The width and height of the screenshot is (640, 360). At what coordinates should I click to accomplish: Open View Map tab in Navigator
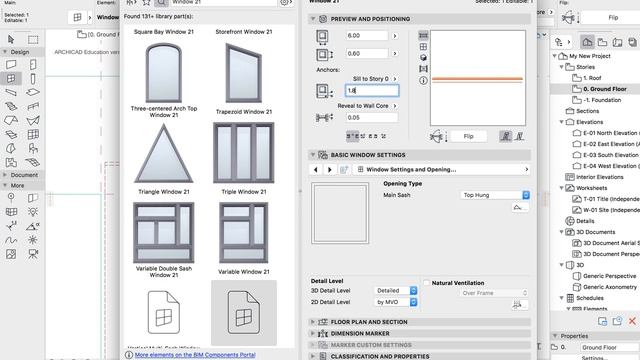point(602,42)
